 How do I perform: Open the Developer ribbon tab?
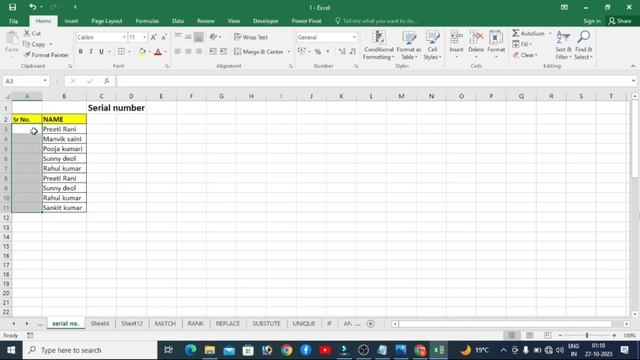(x=265, y=21)
